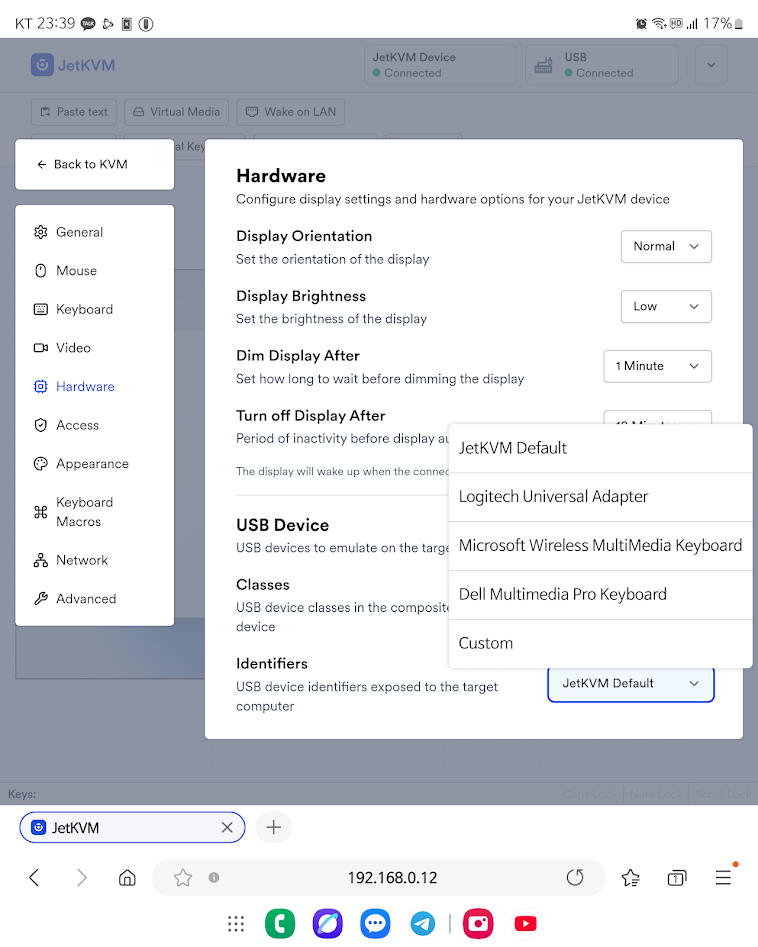Open Display Orientation Normal dropdown
The image size is (758, 947).
click(666, 246)
